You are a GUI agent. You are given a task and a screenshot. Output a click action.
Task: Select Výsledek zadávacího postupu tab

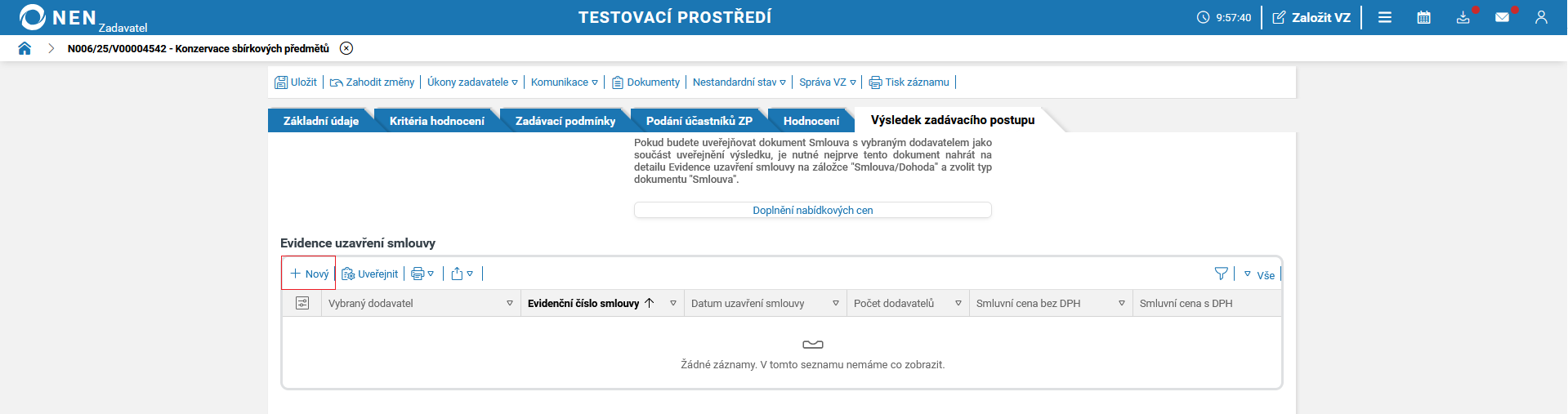pos(953,120)
